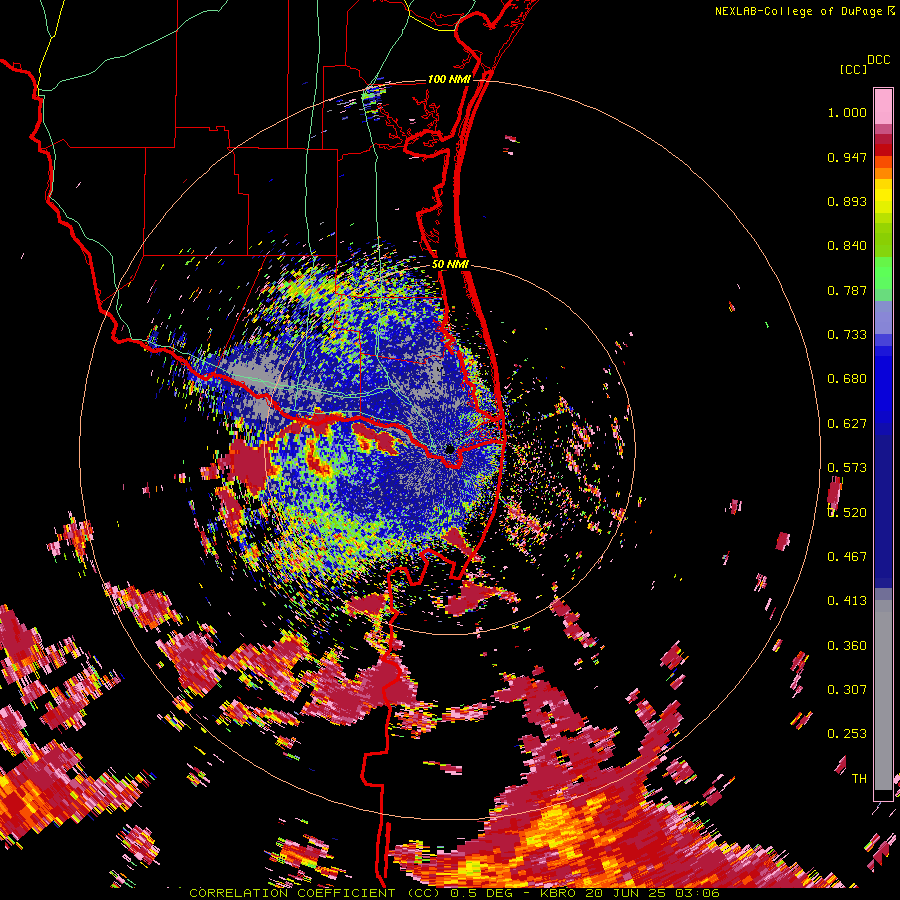Click the 0.253 color scale value
The width and height of the screenshot is (900, 900).
pos(847,734)
